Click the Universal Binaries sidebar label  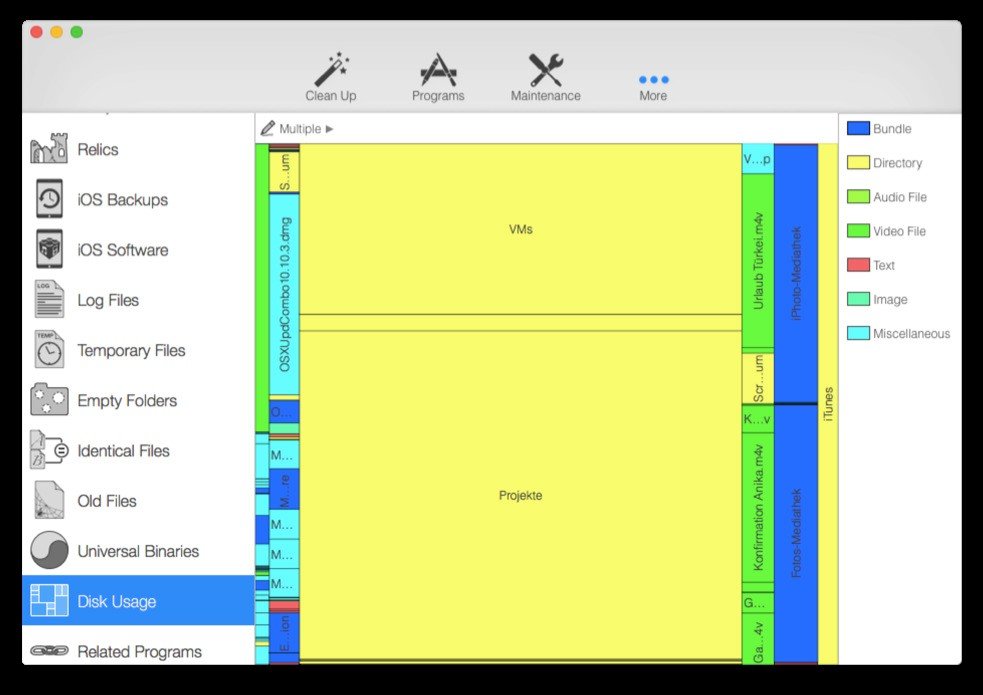[138, 551]
